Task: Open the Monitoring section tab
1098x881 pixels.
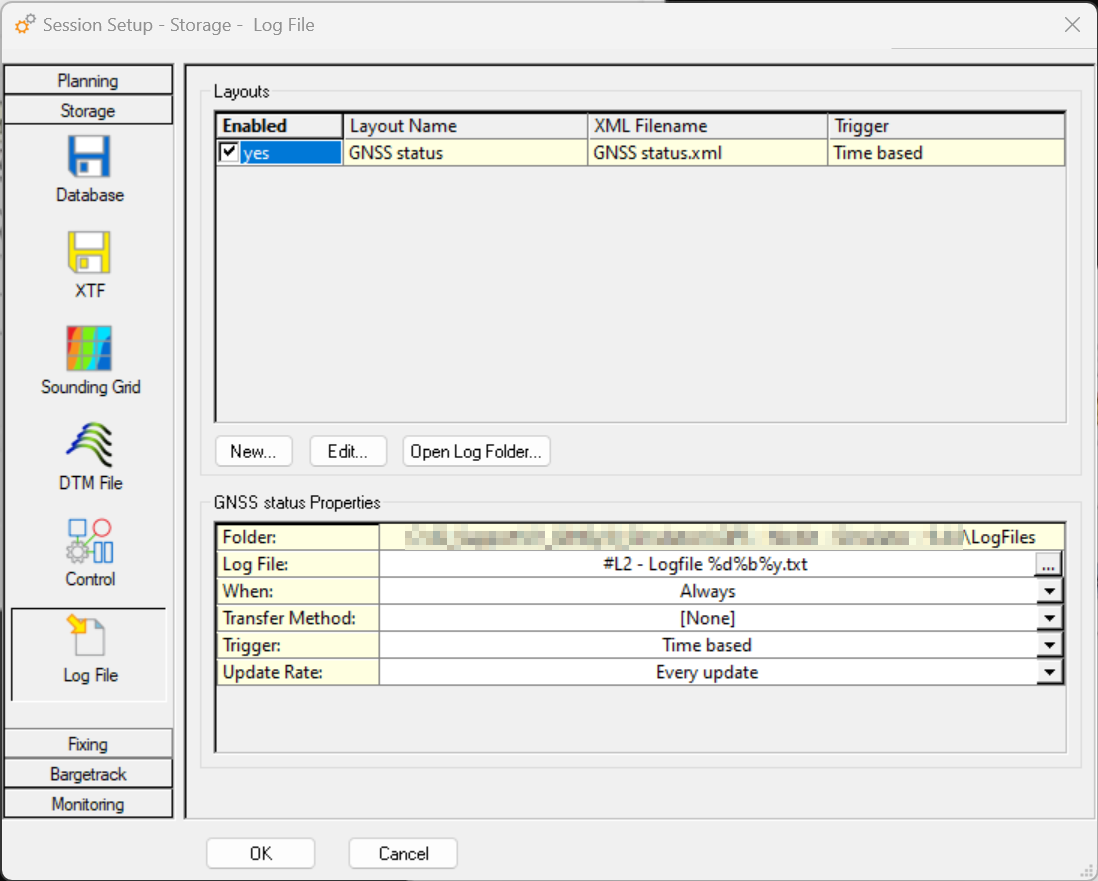Action: (88, 804)
